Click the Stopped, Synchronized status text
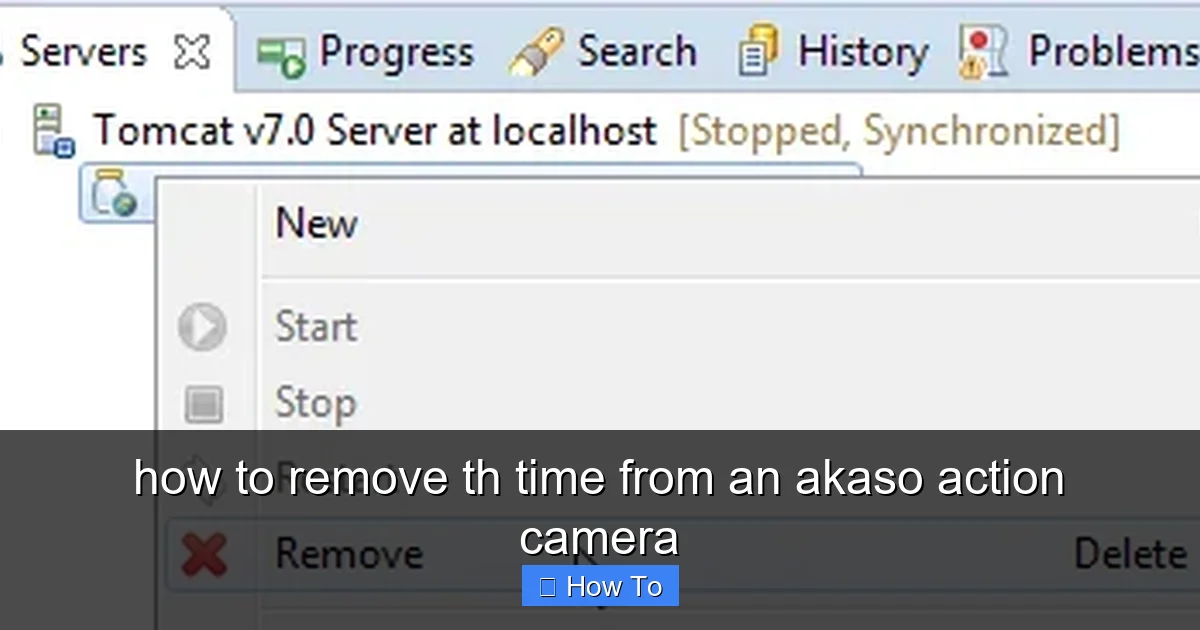The width and height of the screenshot is (1200, 630). (x=899, y=131)
